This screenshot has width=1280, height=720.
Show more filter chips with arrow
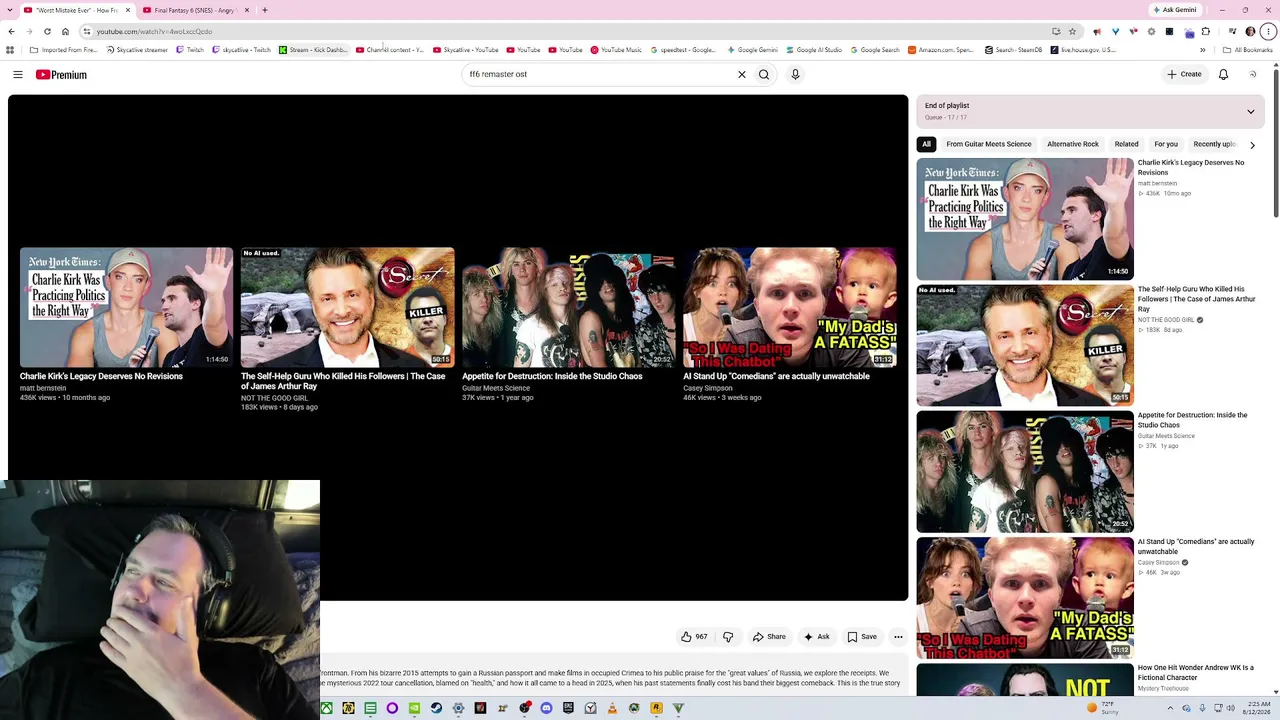tap(1252, 145)
